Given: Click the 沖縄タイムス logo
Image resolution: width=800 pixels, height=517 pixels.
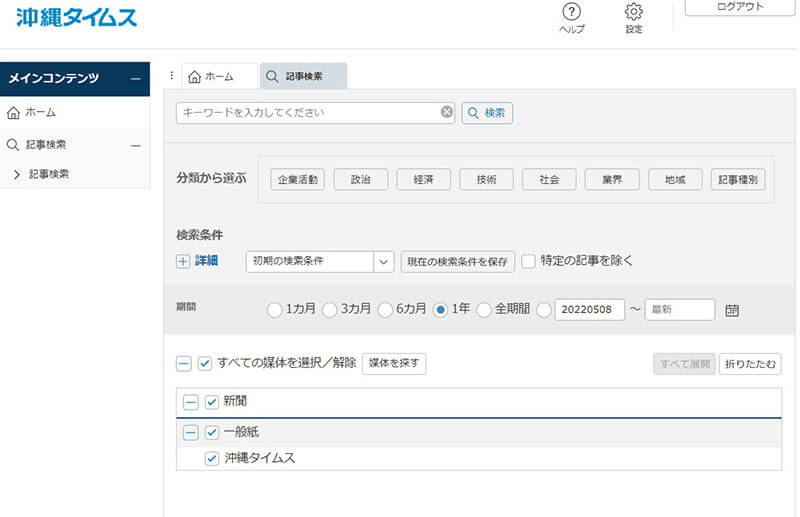Looking at the screenshot, I should [77, 17].
